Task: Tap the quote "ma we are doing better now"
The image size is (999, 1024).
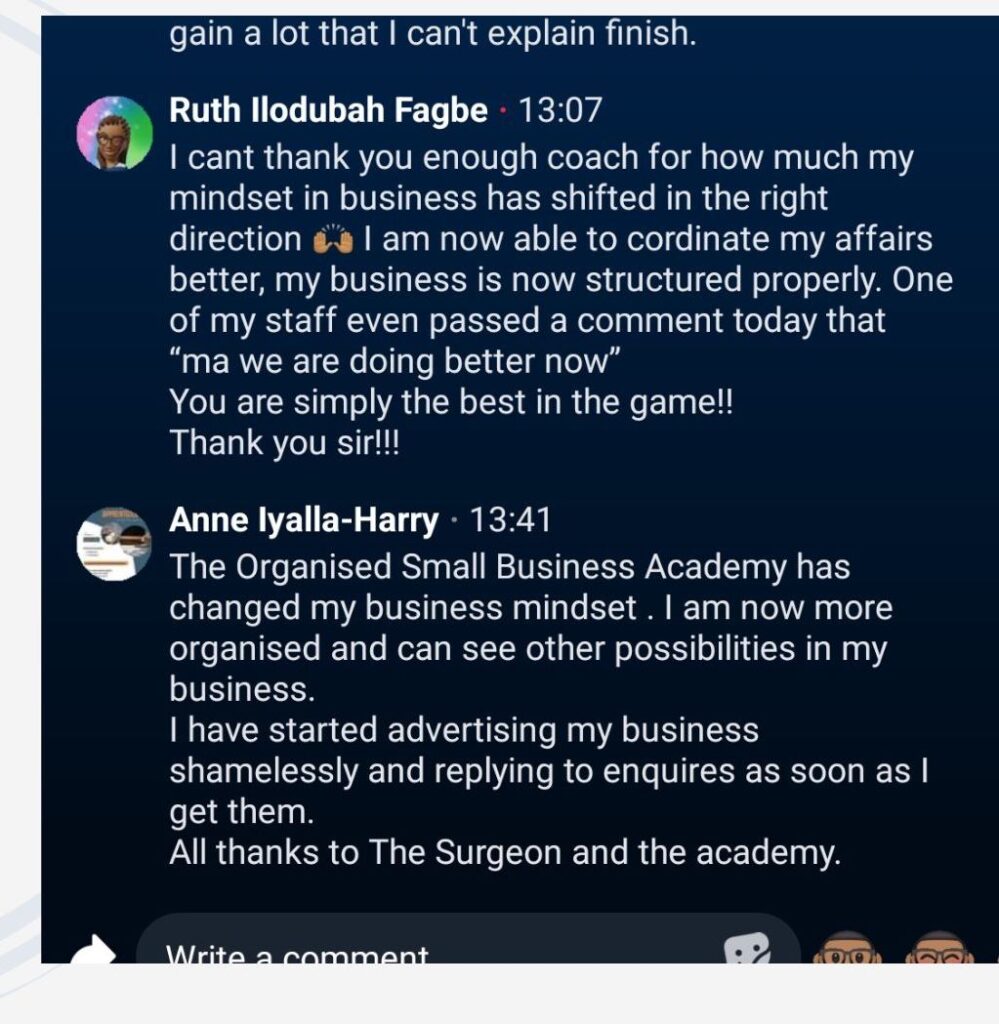Action: [x=397, y=362]
